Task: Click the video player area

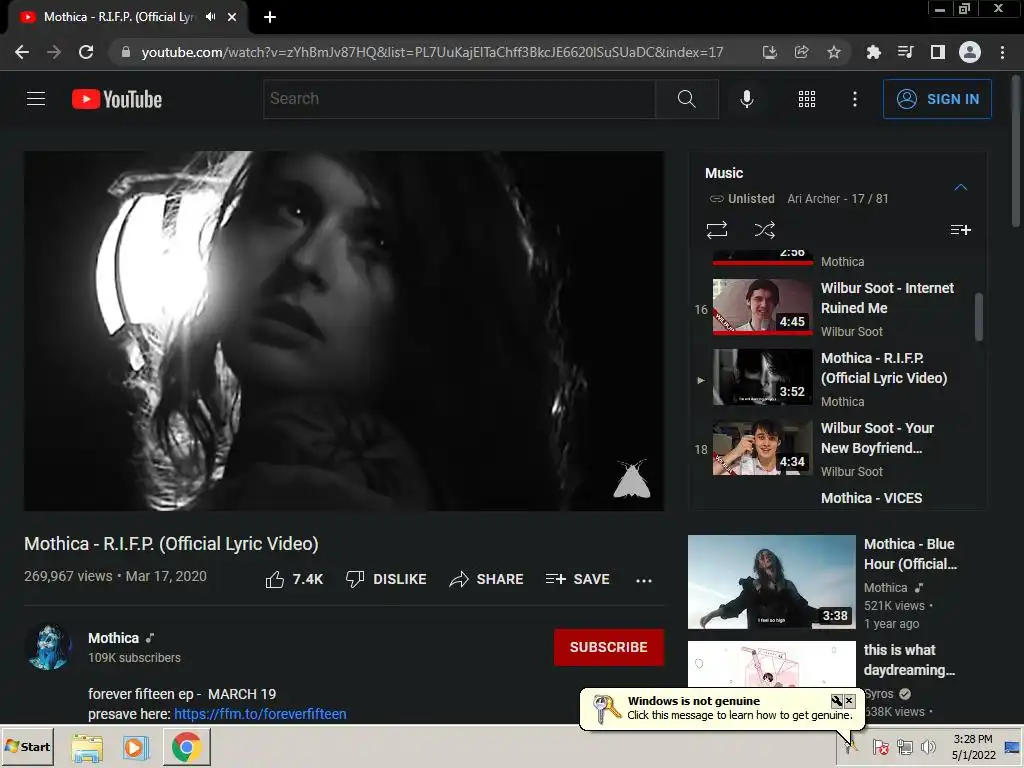Action: (x=344, y=330)
